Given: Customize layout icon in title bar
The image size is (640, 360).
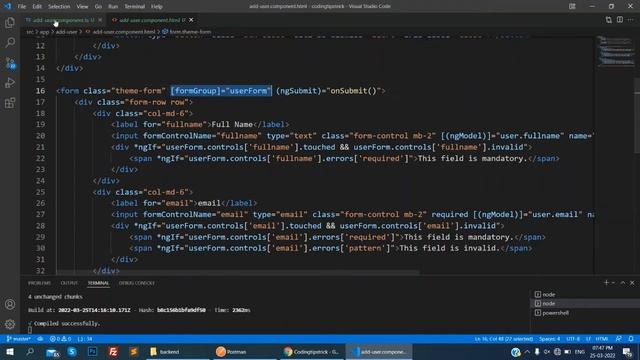Looking at the screenshot, I should (x=572, y=6).
